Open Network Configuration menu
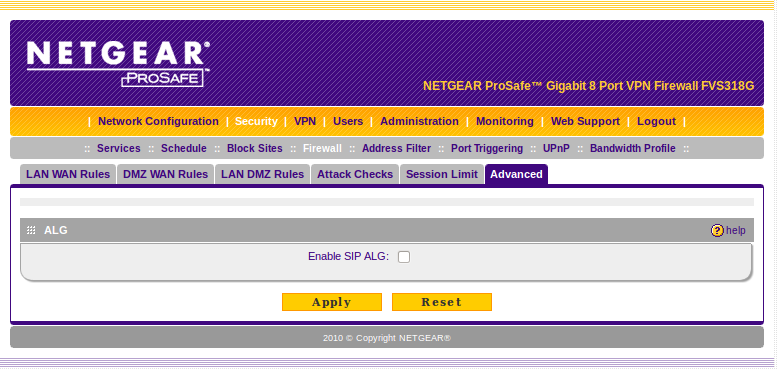 point(158,121)
